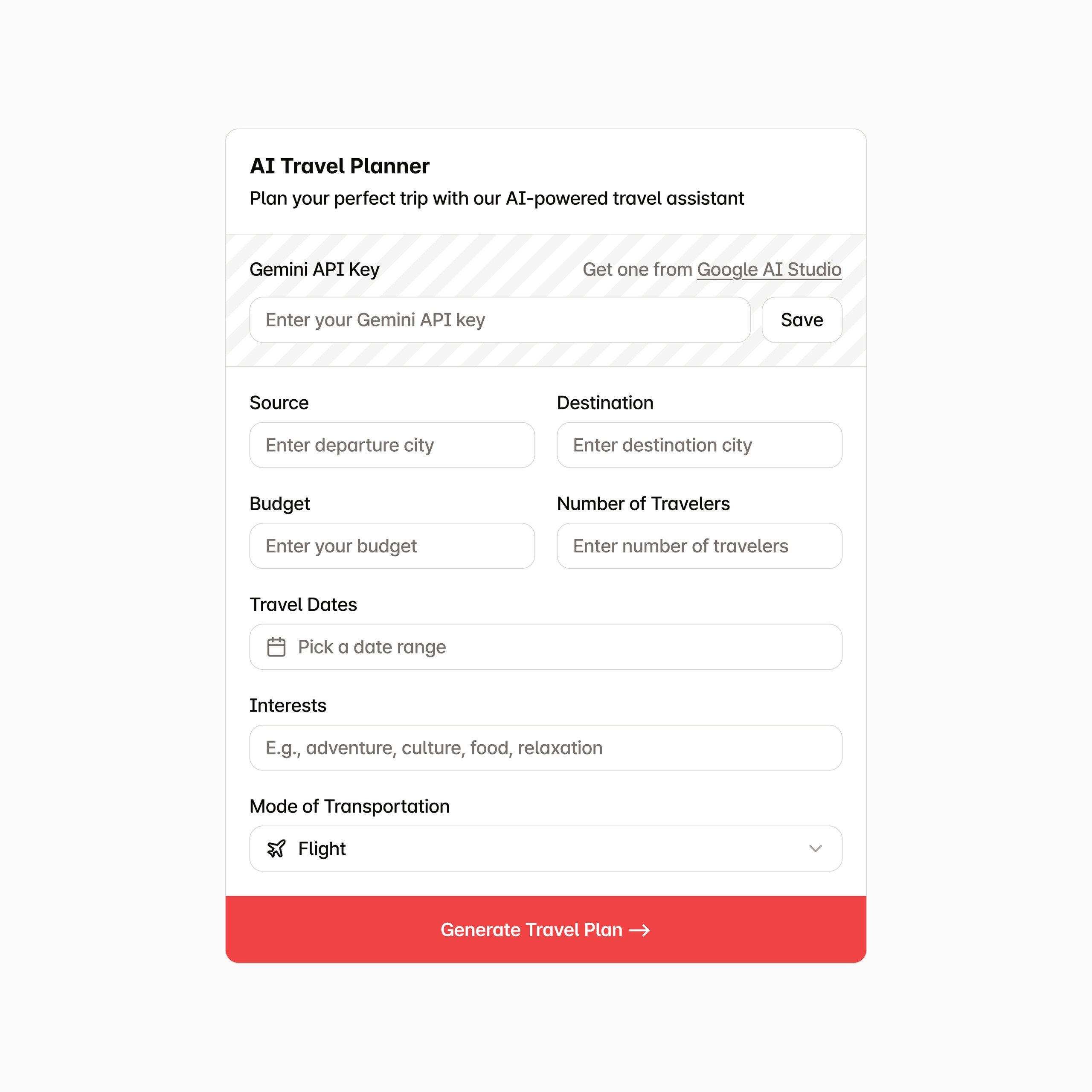Click the airplane icon beside Flight
1092x1092 pixels.
[276, 848]
